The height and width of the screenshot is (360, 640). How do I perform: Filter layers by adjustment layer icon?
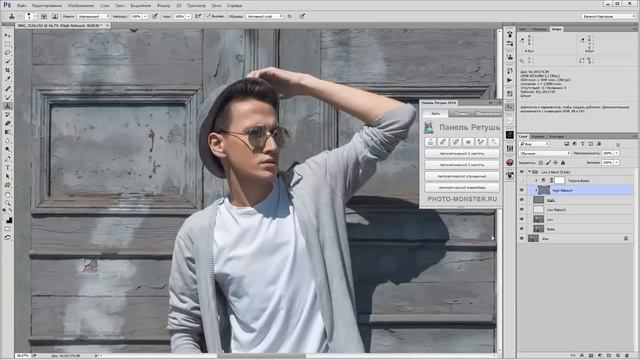pyautogui.click(x=575, y=144)
